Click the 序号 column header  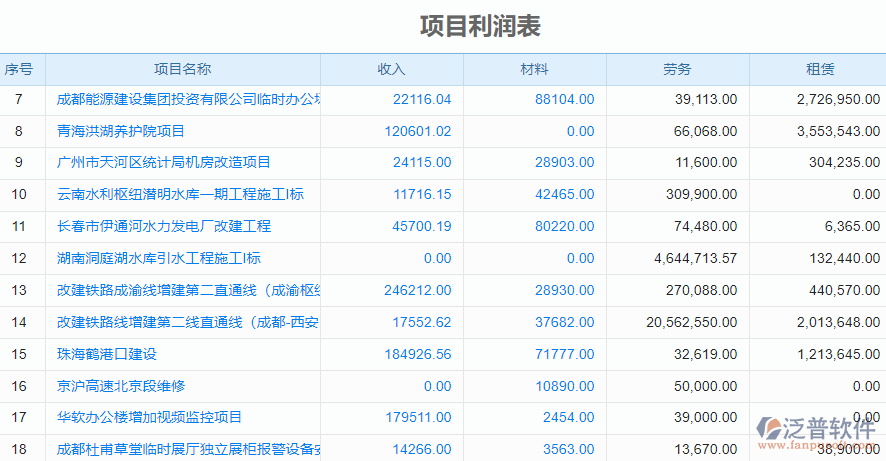click(x=19, y=70)
